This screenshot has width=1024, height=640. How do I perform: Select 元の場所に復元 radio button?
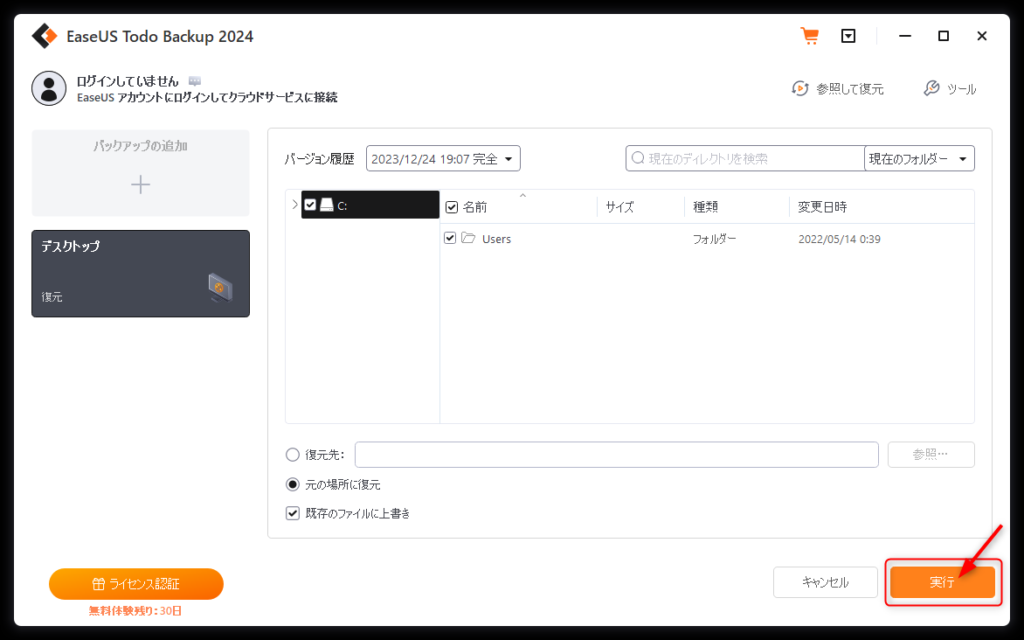[293, 484]
